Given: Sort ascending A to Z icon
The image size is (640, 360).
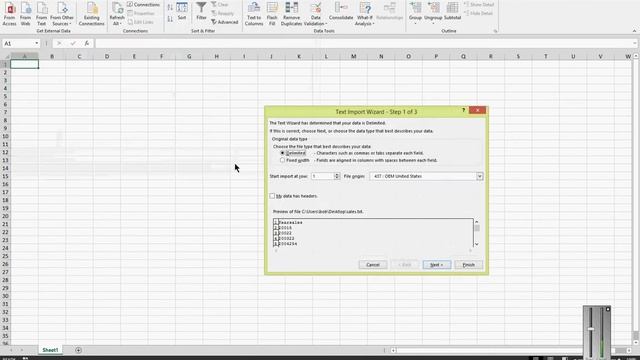Looking at the screenshot, I should (170, 7).
